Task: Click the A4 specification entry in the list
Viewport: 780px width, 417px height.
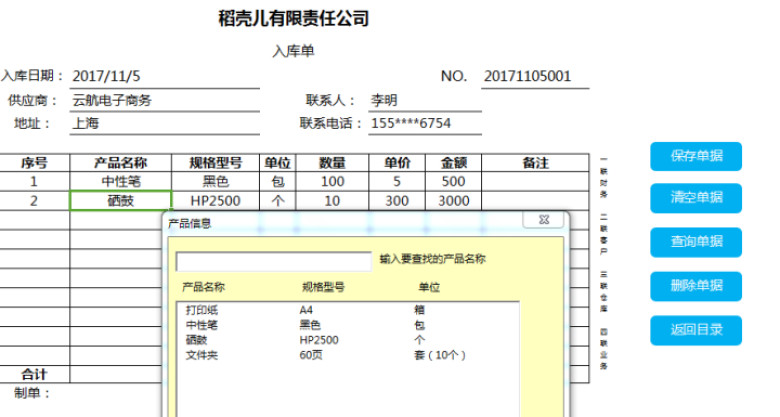Action: pos(306,310)
